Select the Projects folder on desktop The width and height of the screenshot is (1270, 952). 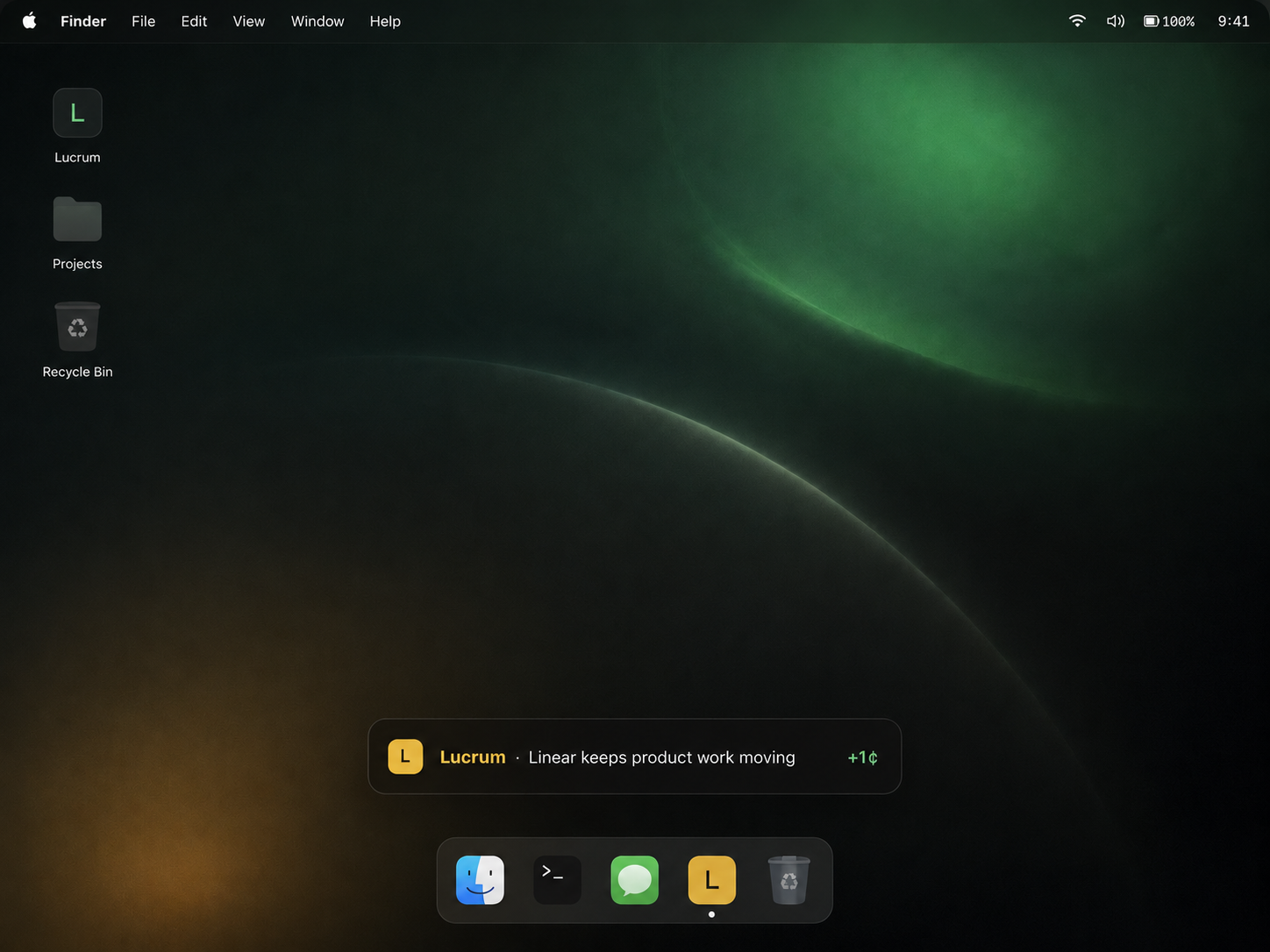pyautogui.click(x=77, y=219)
